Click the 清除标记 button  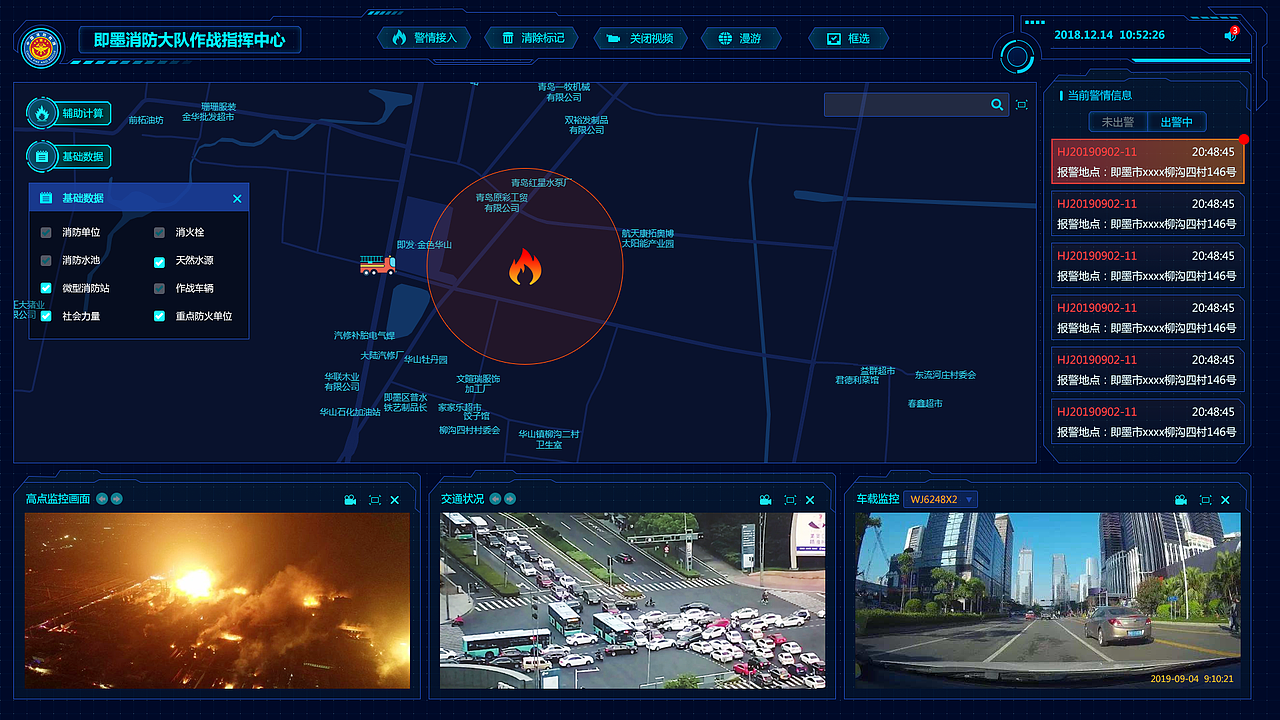click(x=532, y=38)
